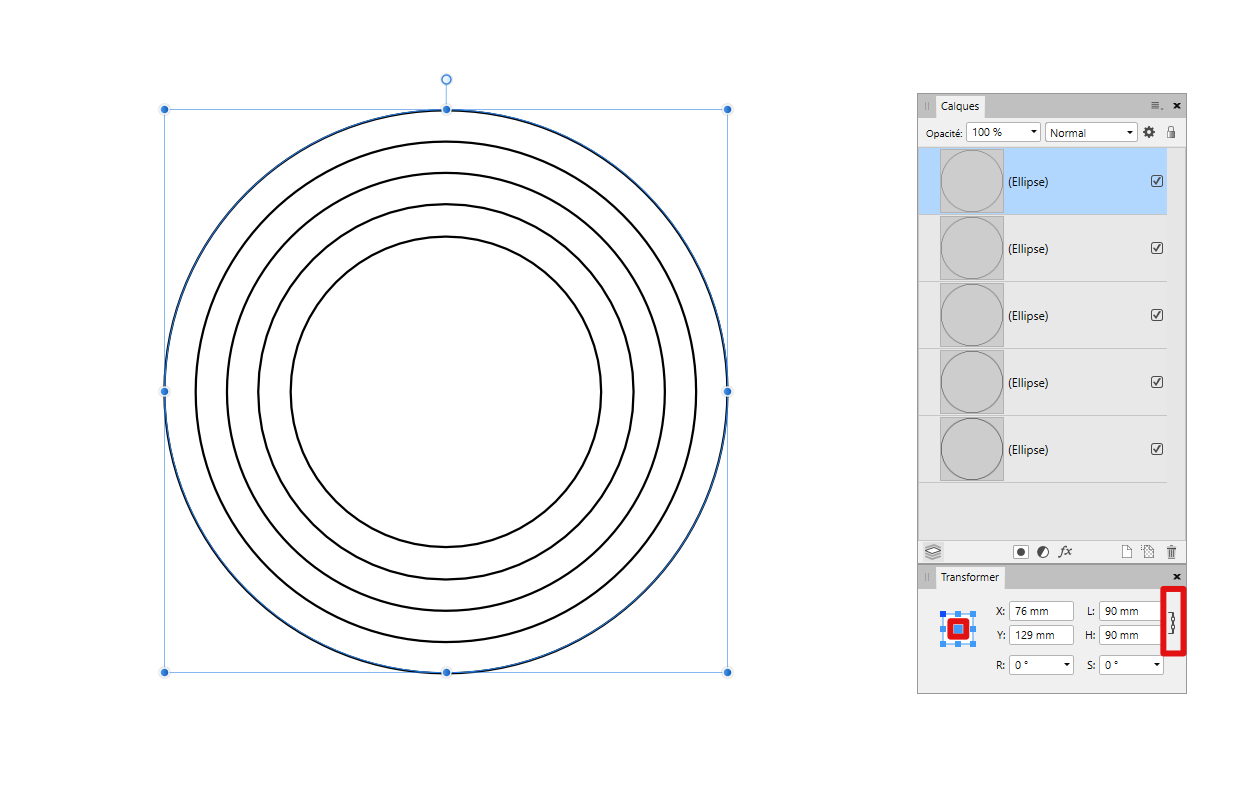Add a pixel layer with the checkered icon
Screen dimensions: 1240x807
tap(1148, 551)
